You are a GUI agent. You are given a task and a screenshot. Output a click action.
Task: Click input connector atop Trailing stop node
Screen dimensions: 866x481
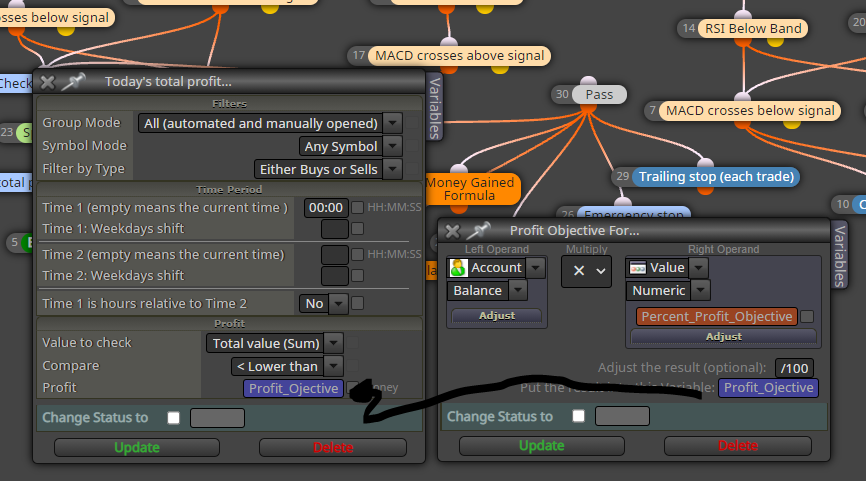(705, 163)
